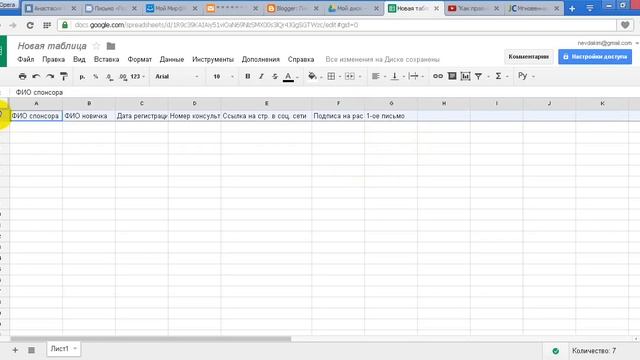This screenshot has width=640, height=360.
Task: Open the Лист1 tab dropdown arrow
Action: (x=75, y=349)
